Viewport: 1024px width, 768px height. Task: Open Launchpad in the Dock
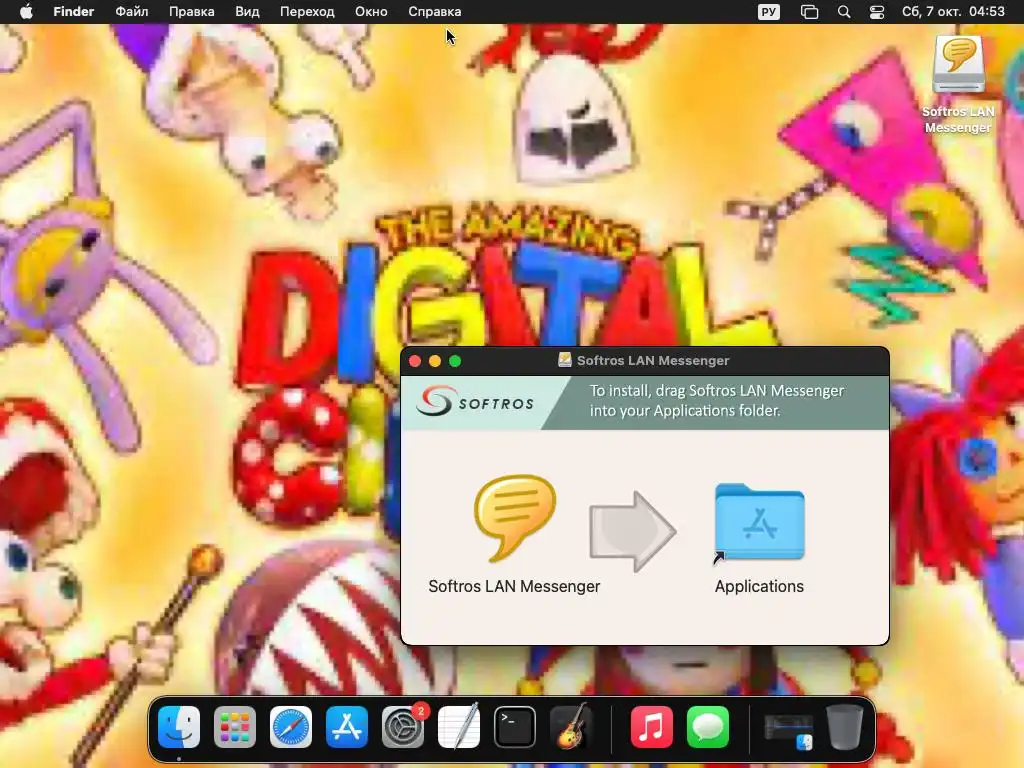point(234,726)
